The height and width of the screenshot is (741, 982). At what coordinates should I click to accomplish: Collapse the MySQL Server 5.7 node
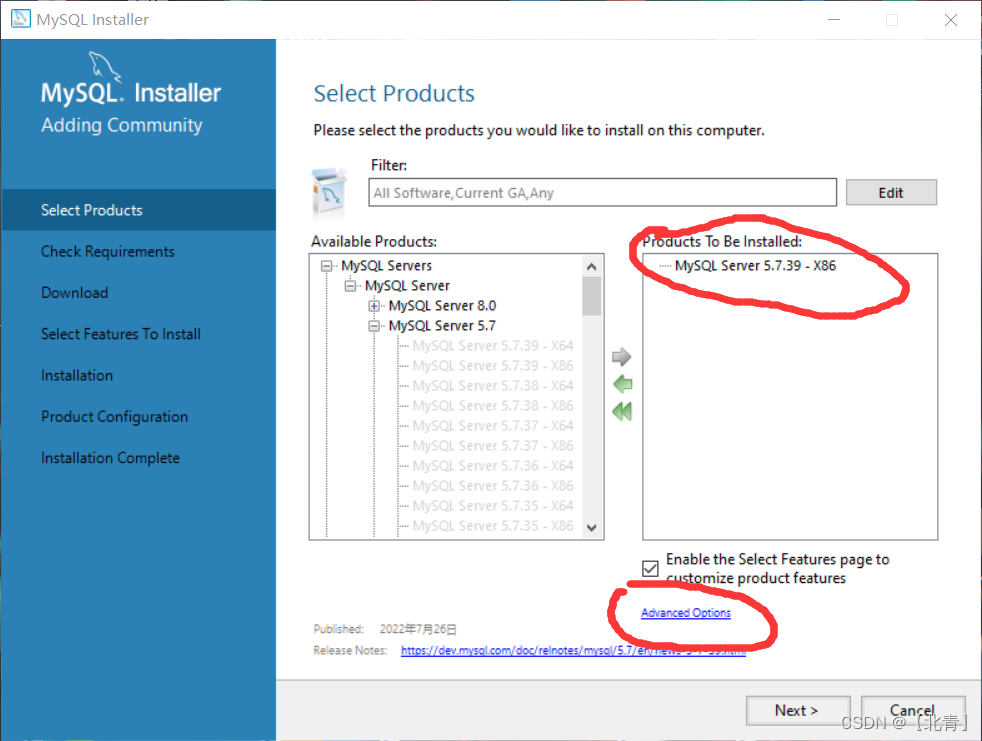point(374,326)
